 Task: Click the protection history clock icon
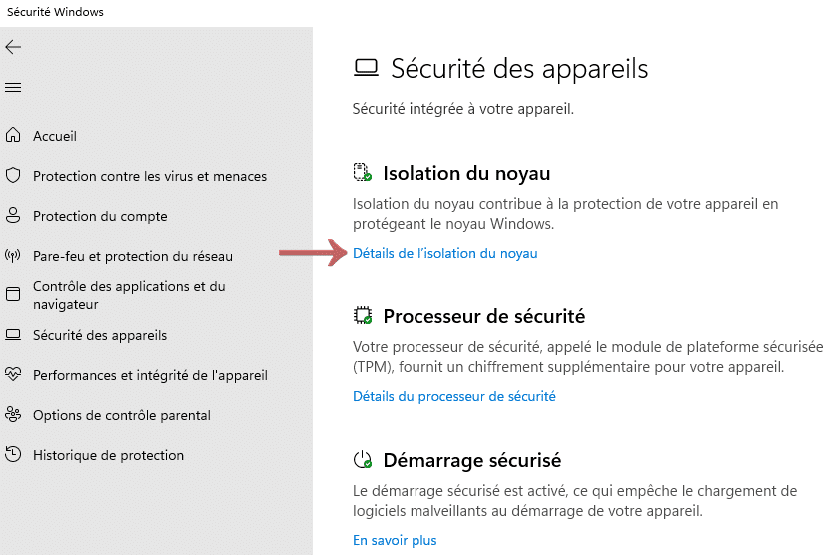pyautogui.click(x=13, y=455)
